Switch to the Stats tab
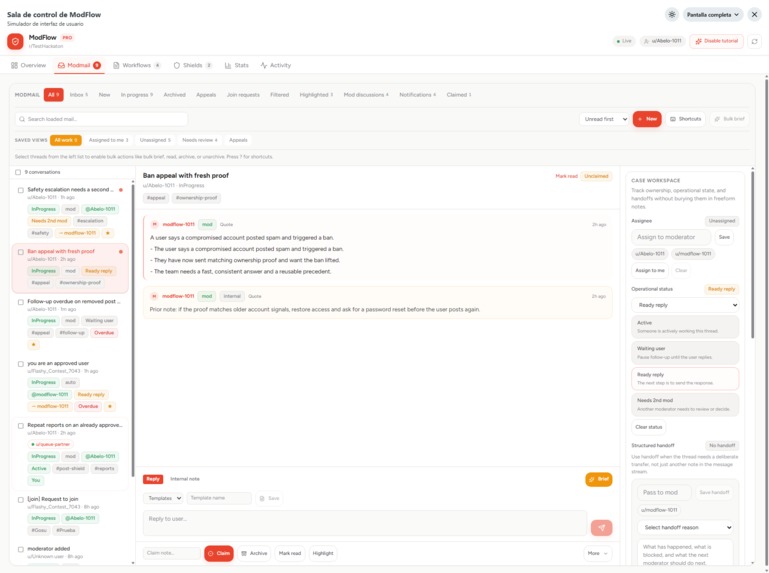769x573 pixels. (236, 65)
